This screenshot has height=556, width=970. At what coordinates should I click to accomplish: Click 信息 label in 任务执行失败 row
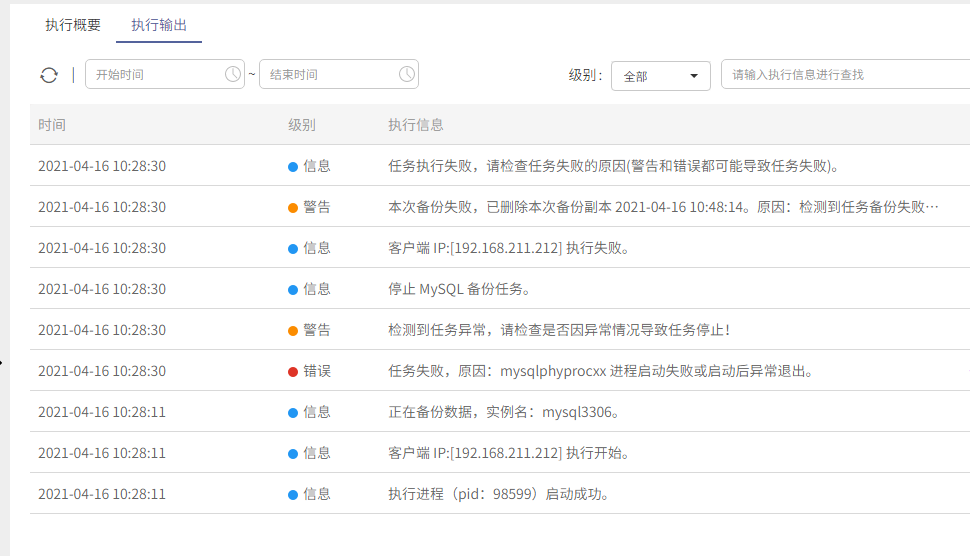point(317,166)
